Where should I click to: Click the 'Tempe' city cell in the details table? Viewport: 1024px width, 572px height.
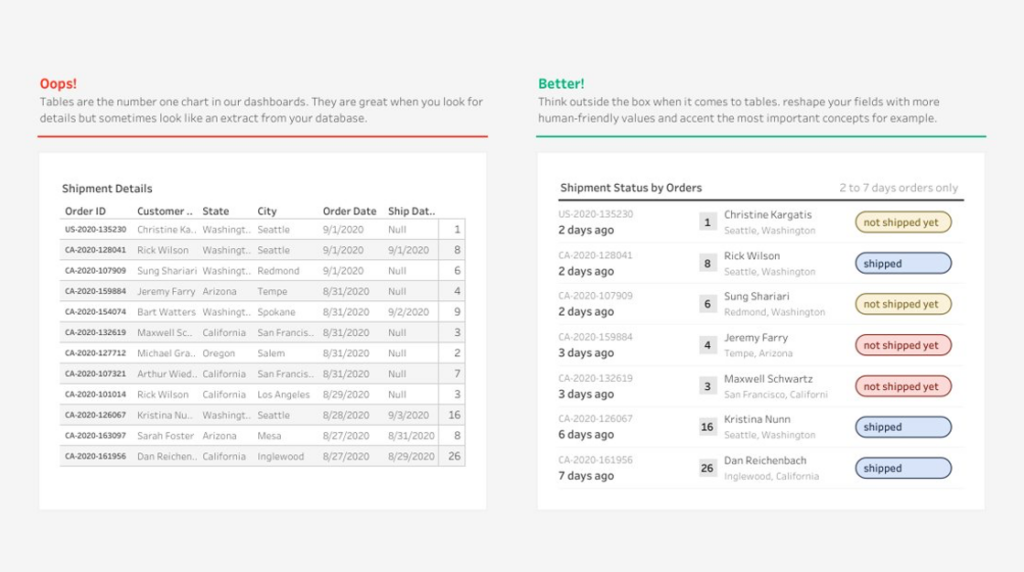click(272, 291)
